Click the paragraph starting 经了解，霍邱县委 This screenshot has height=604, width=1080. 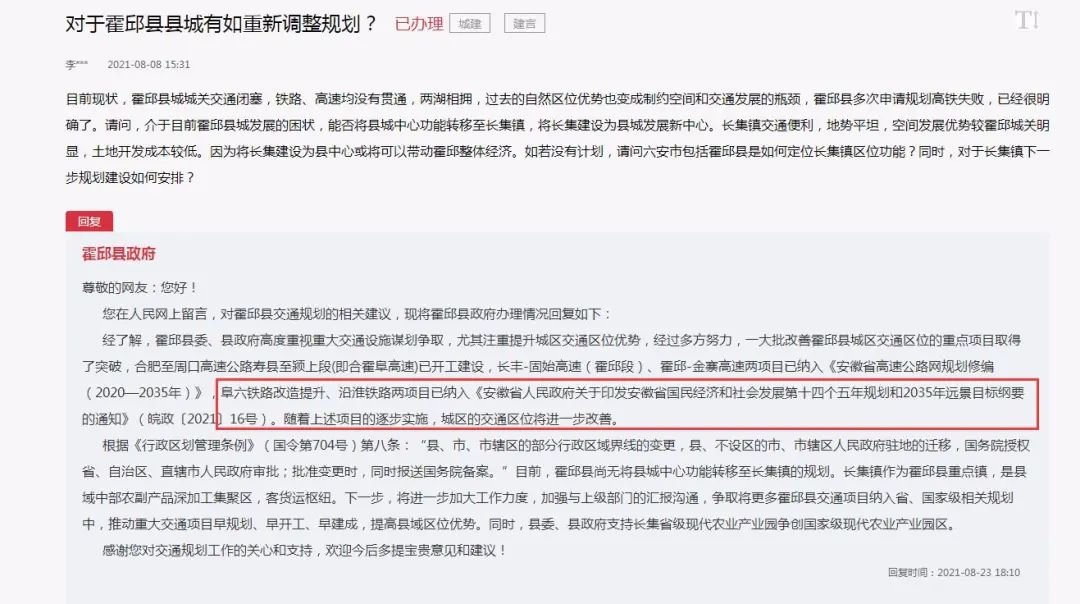(553, 379)
